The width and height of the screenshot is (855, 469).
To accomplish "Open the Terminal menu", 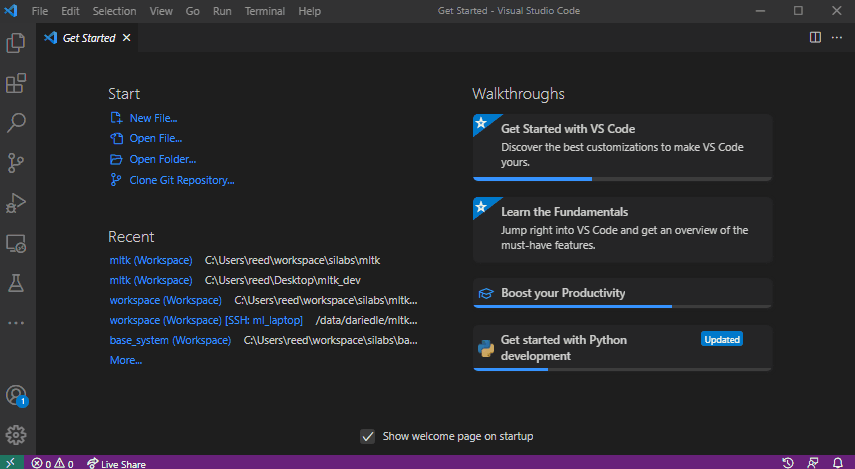I will (264, 11).
